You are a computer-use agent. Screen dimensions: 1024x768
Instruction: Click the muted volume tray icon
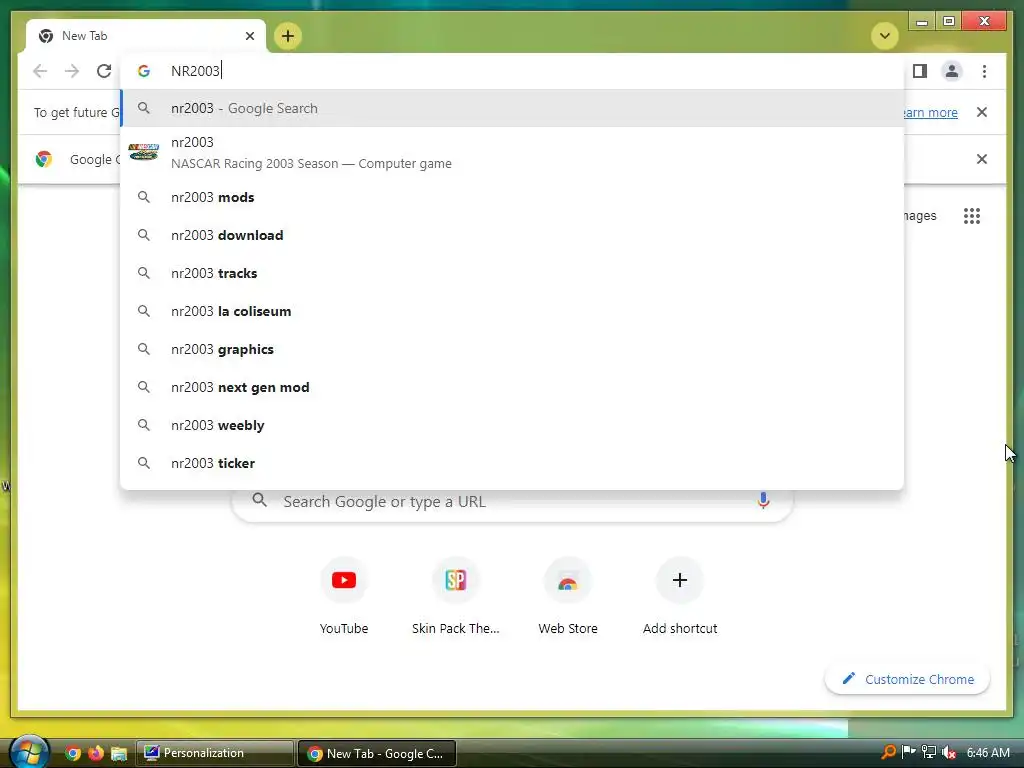tap(949, 752)
